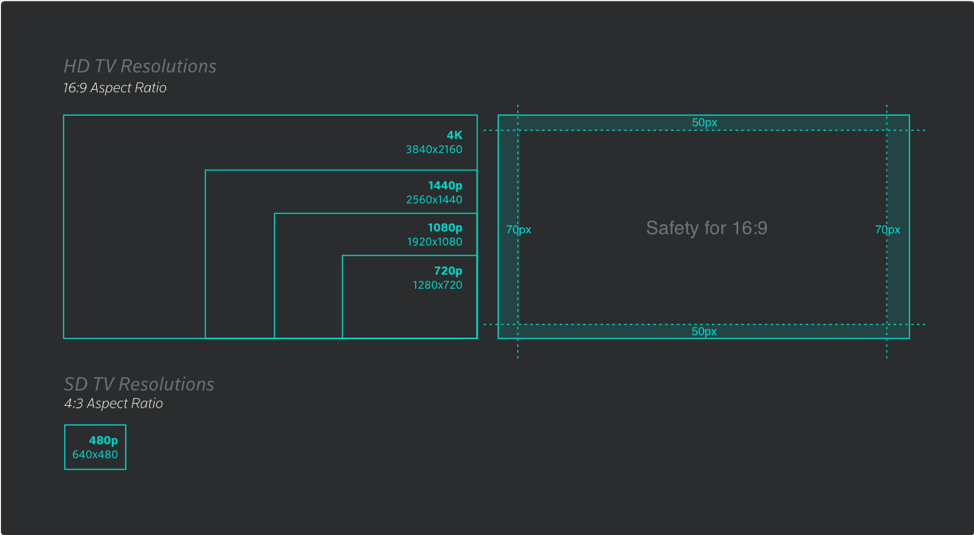This screenshot has width=974, height=535.
Task: Click the 'Safety for 16:9' label
Action: pos(707,228)
